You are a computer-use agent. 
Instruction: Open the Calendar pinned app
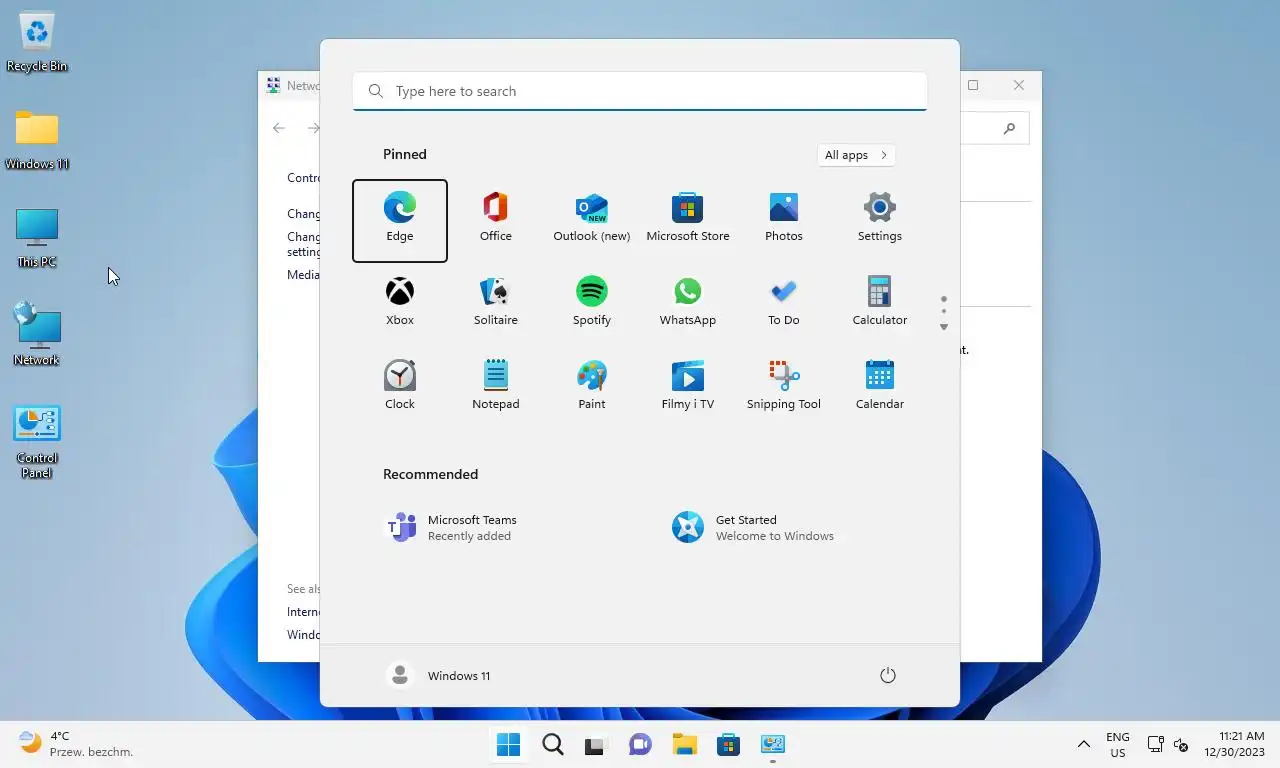[880, 389]
